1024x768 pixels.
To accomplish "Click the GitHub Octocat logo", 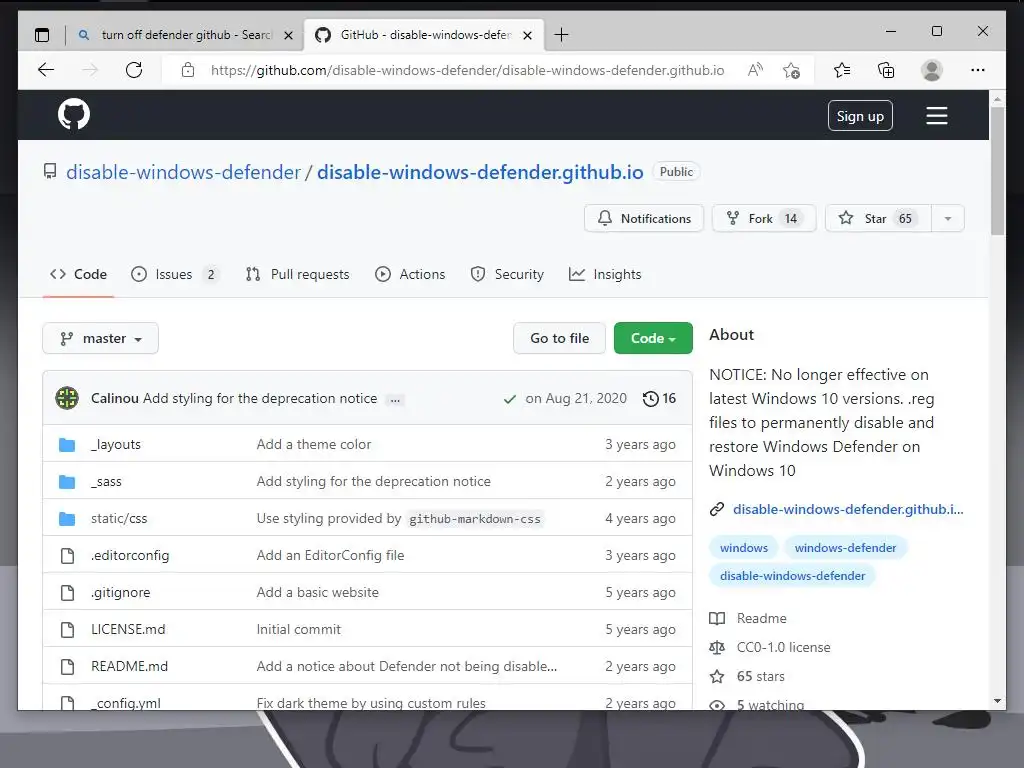I will (x=74, y=115).
